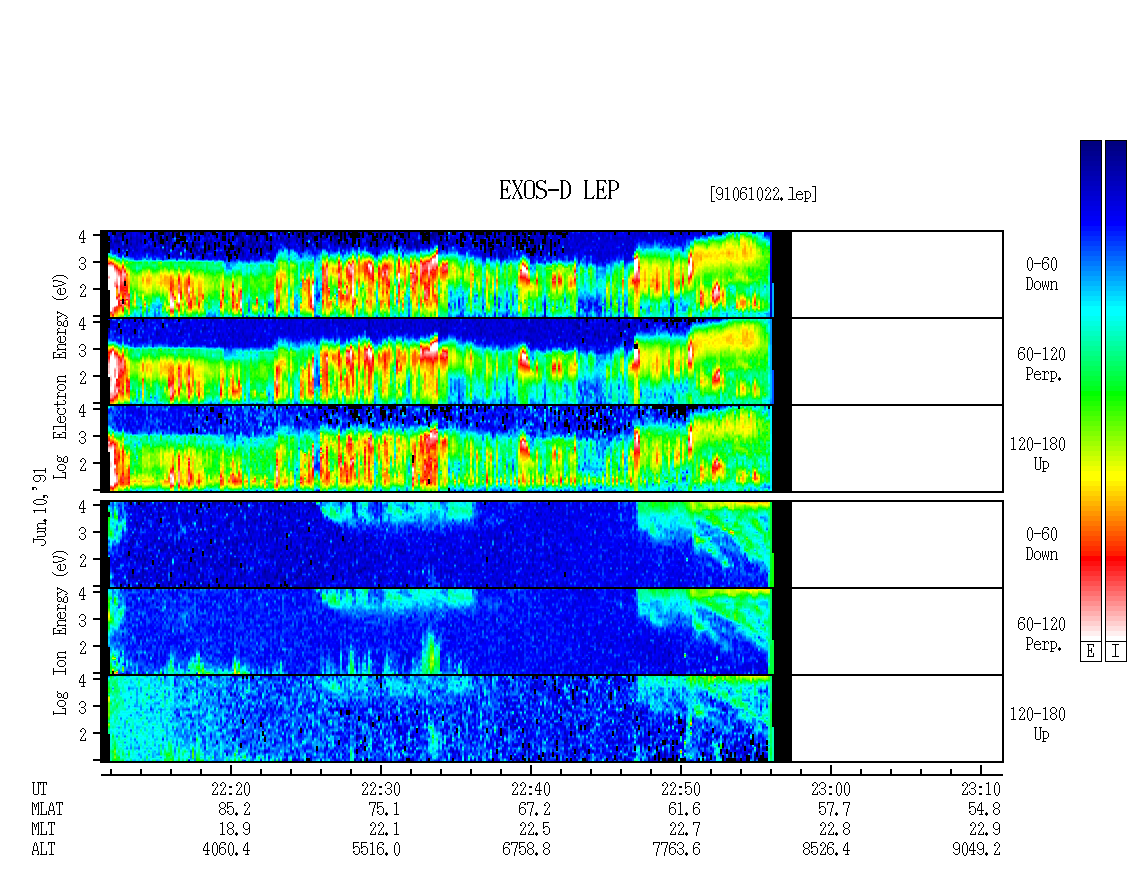1130x875 pixels.
Task: Click the MLAT value 85.2
Action: (235, 809)
